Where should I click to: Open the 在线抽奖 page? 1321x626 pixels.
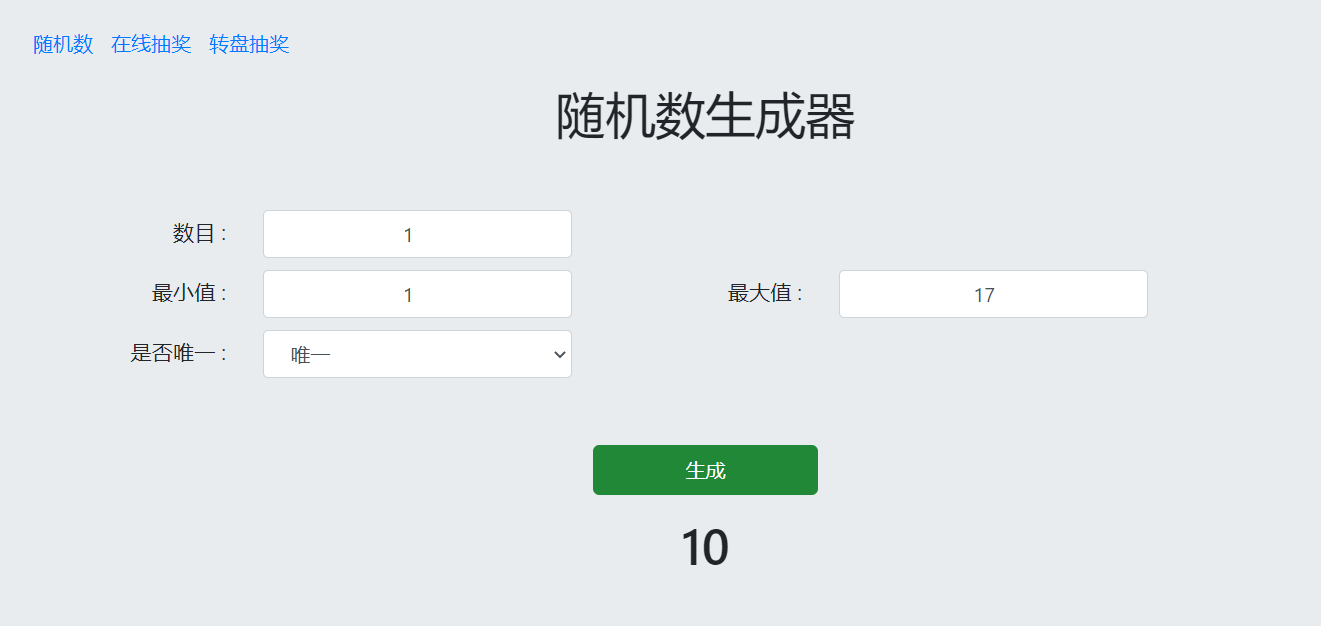(x=151, y=45)
